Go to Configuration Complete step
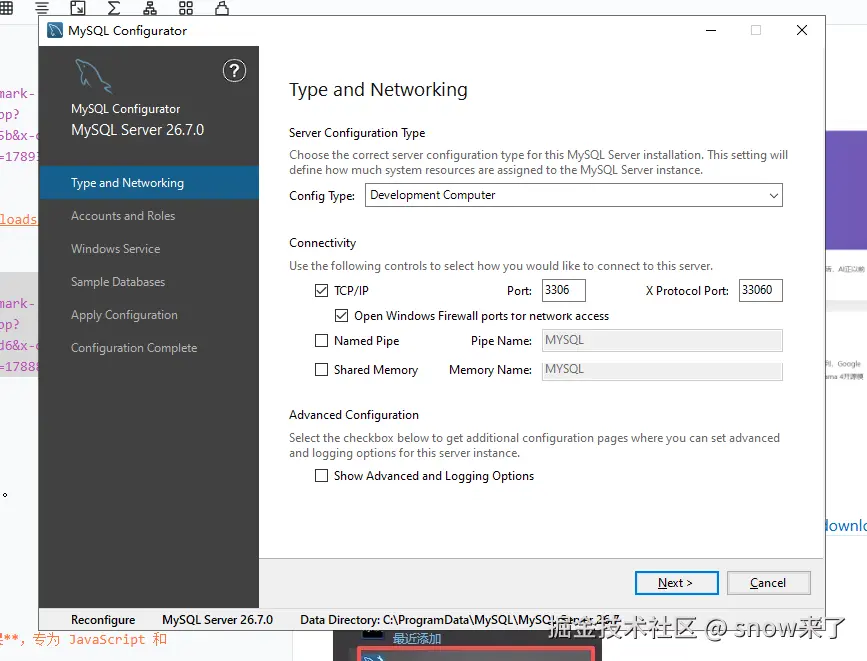Image resolution: width=867 pixels, height=661 pixels. 134,348
